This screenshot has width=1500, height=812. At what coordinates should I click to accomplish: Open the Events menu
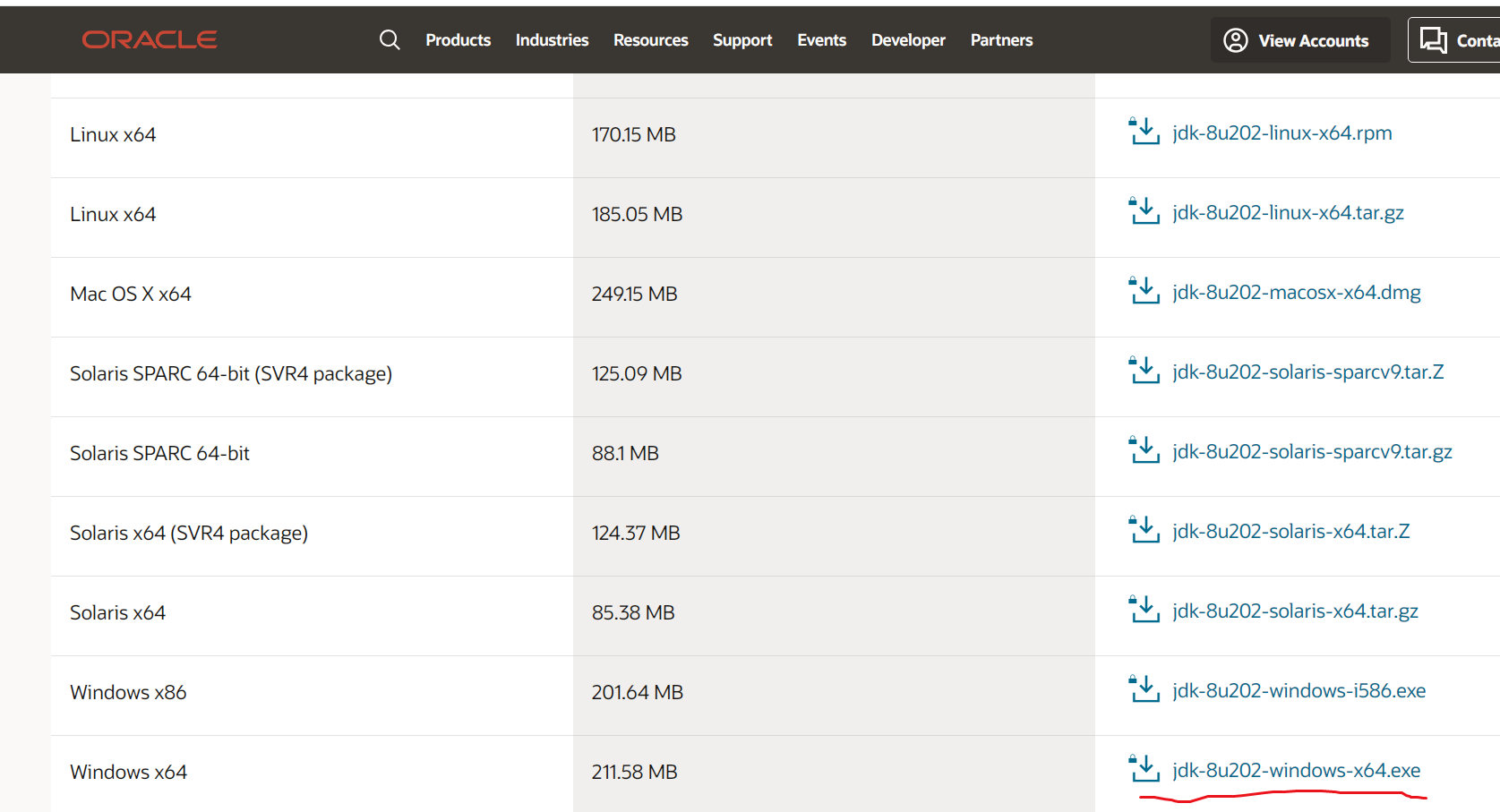pos(821,40)
